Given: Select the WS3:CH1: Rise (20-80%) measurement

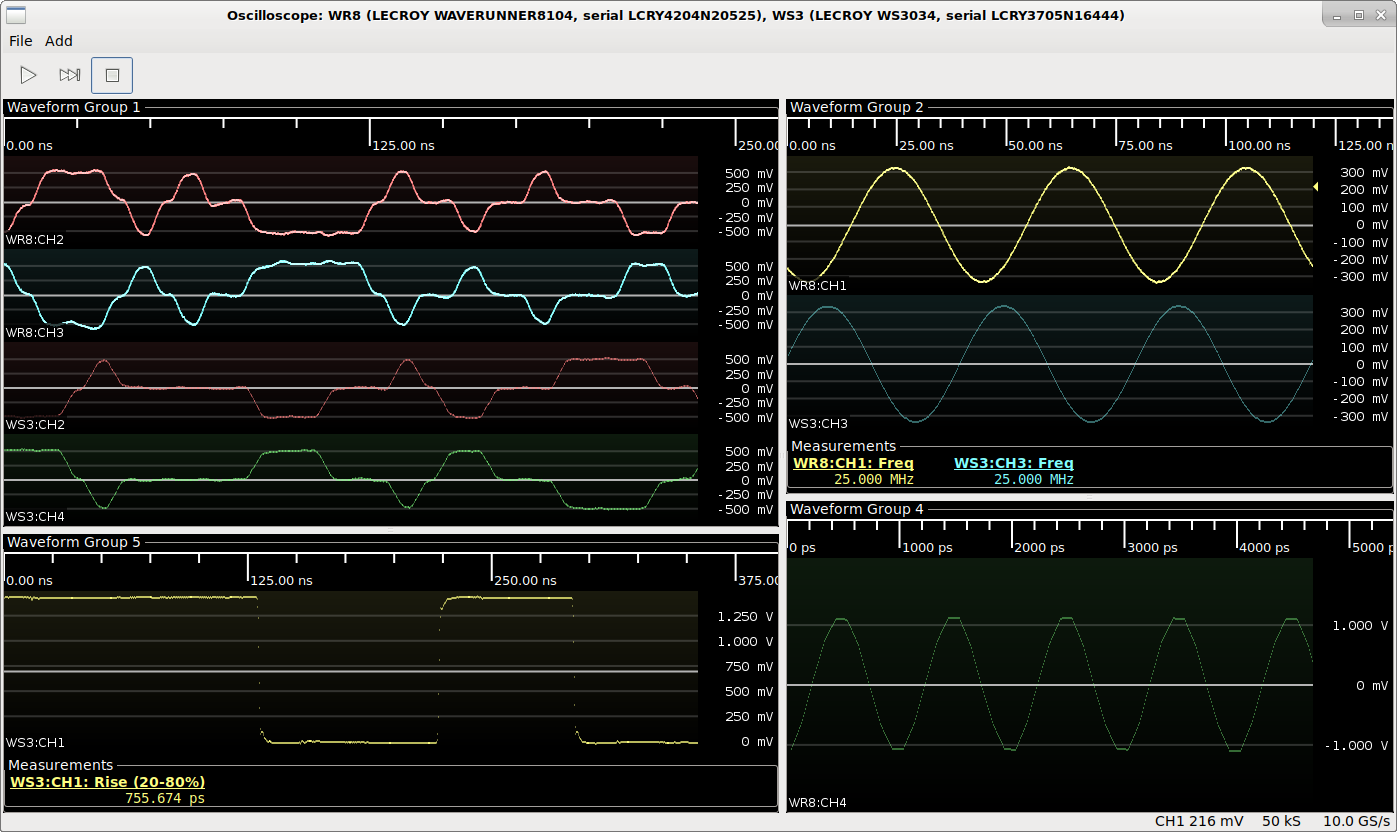Looking at the screenshot, I should pos(107,782).
